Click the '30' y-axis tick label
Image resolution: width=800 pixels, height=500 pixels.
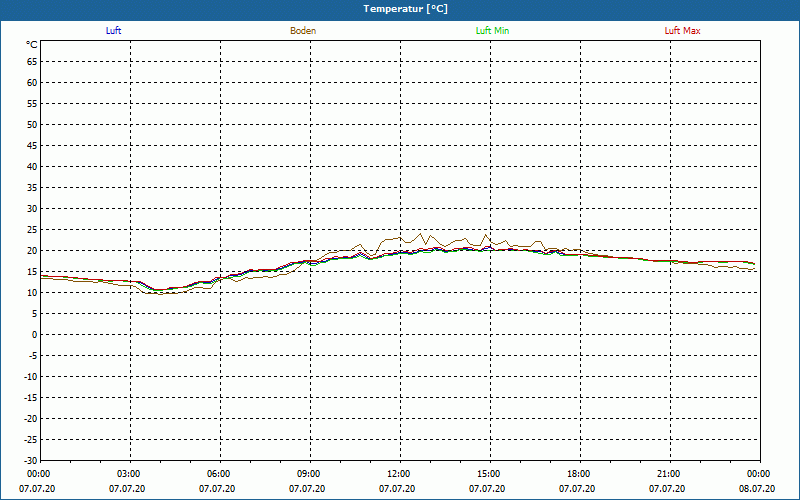tap(32, 209)
